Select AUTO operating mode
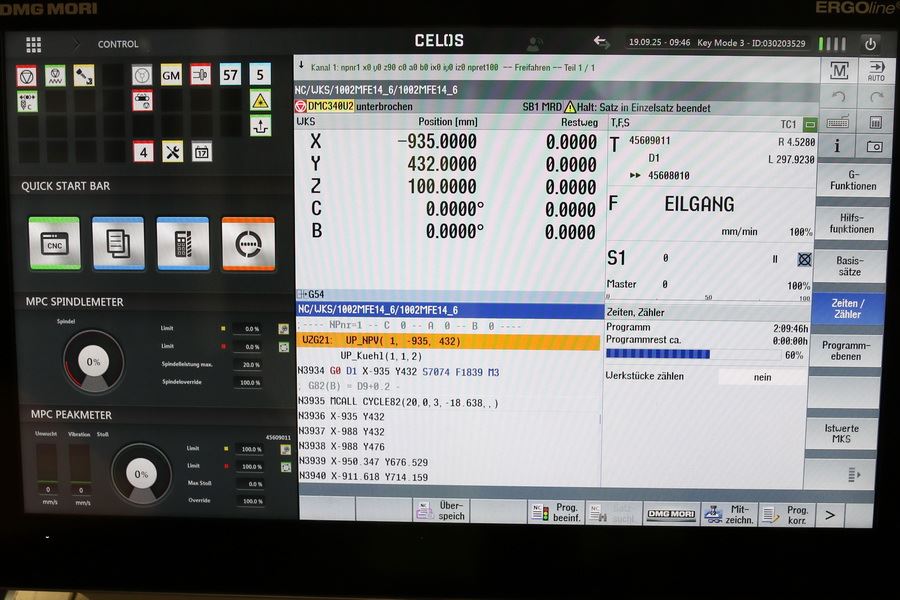 [876, 71]
